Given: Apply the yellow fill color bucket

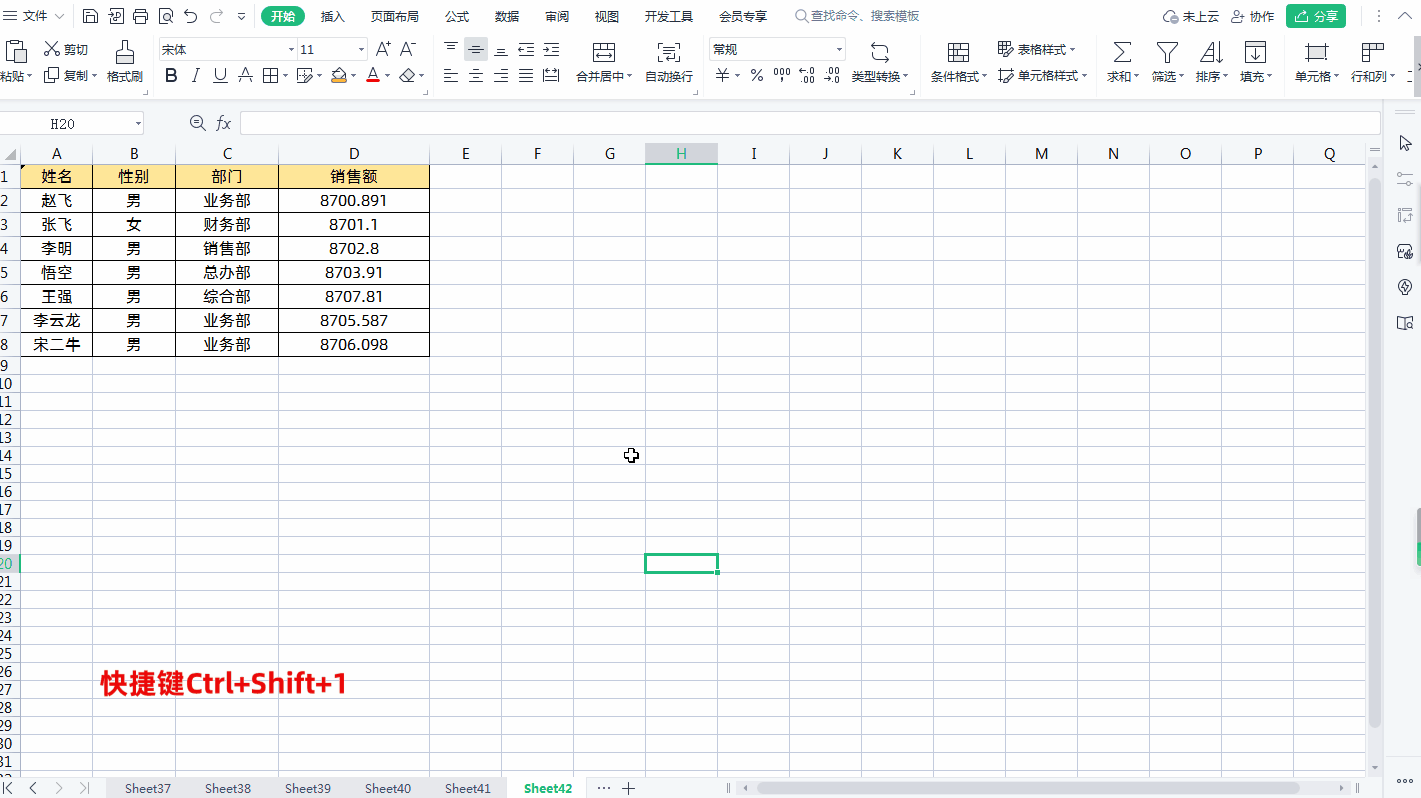Looking at the screenshot, I should point(339,75).
